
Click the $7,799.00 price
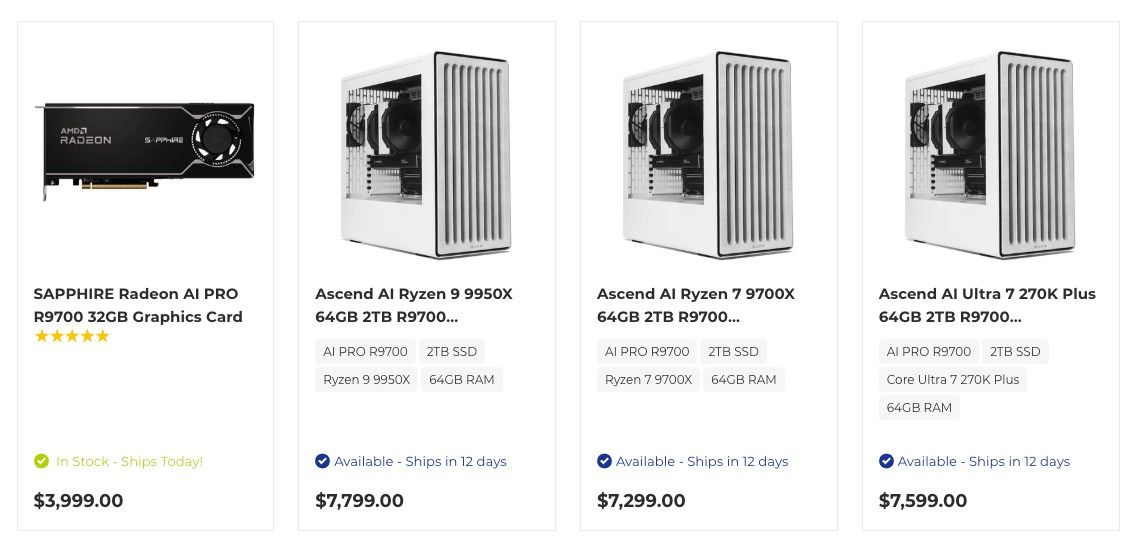click(359, 501)
